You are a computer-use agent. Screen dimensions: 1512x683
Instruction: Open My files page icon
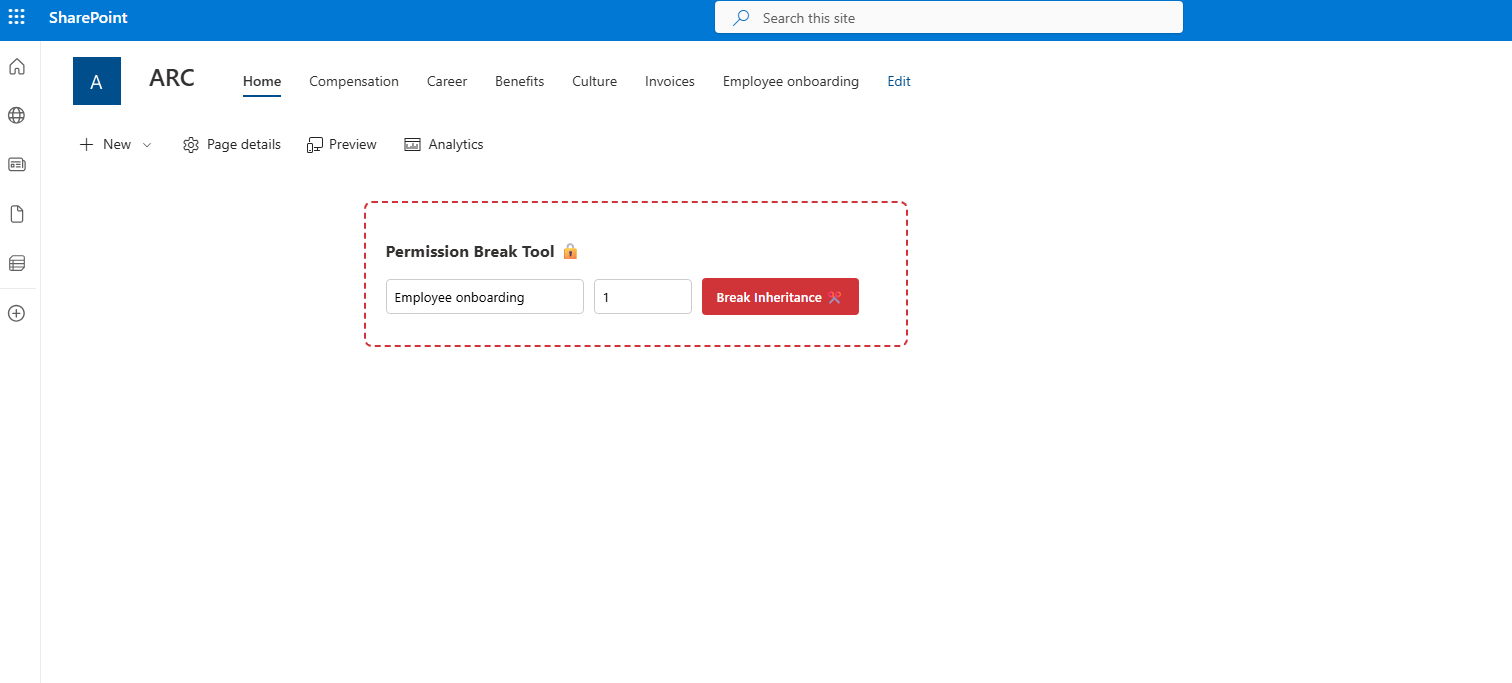[x=17, y=214]
